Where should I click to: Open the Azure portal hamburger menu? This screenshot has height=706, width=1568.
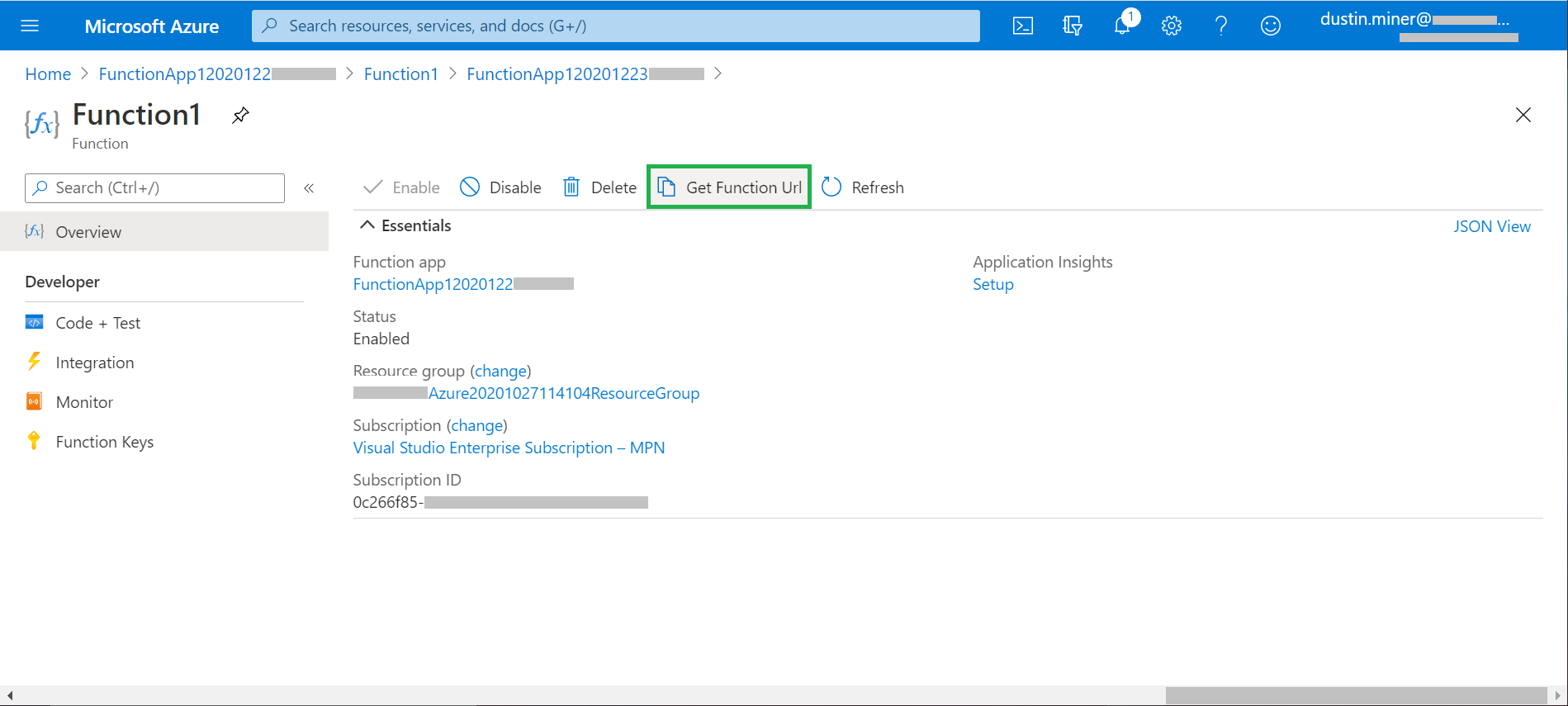coord(30,26)
